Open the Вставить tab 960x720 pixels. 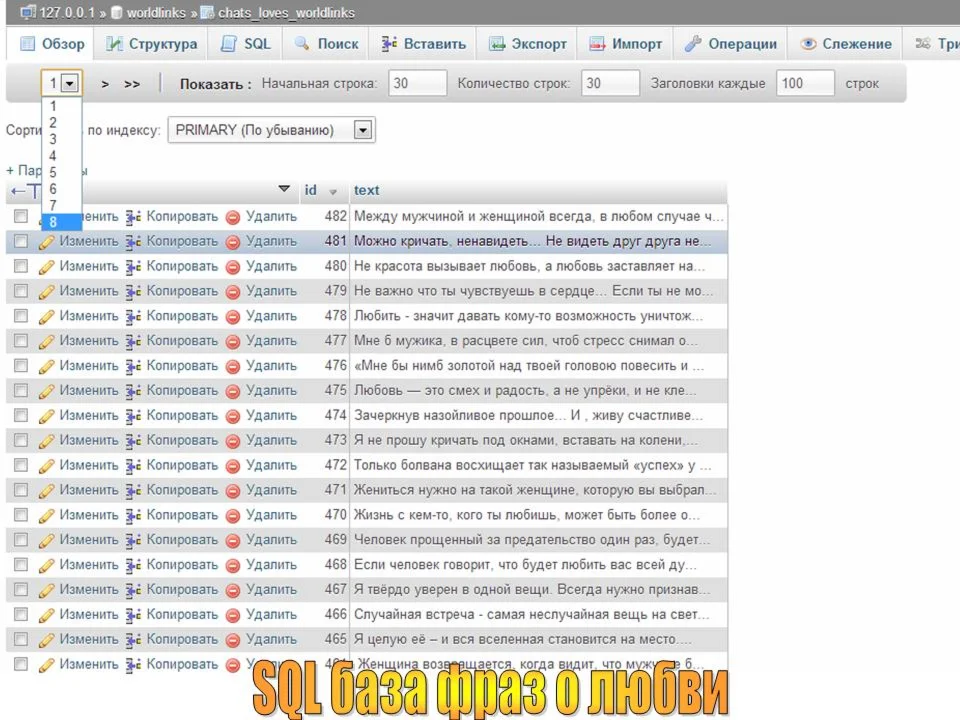pyautogui.click(x=423, y=43)
